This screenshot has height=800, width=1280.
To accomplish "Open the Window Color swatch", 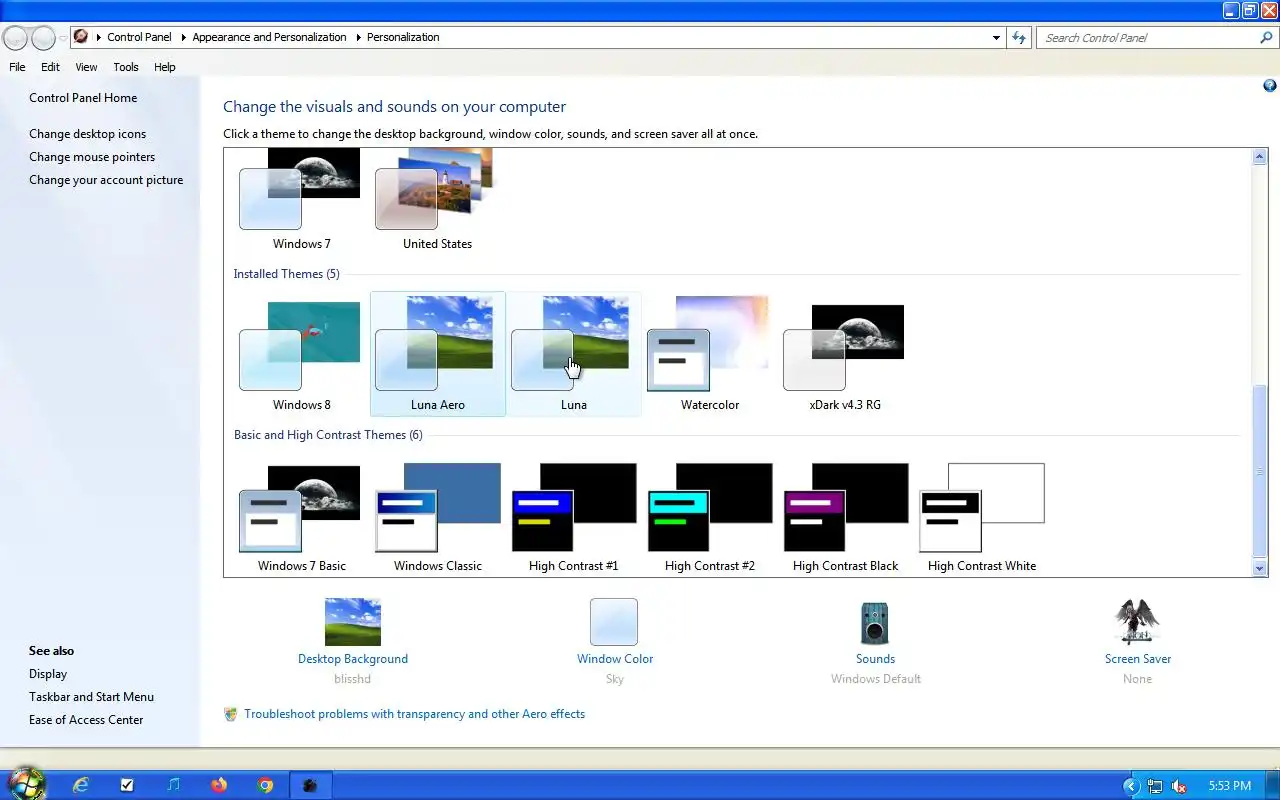I will [x=614, y=622].
